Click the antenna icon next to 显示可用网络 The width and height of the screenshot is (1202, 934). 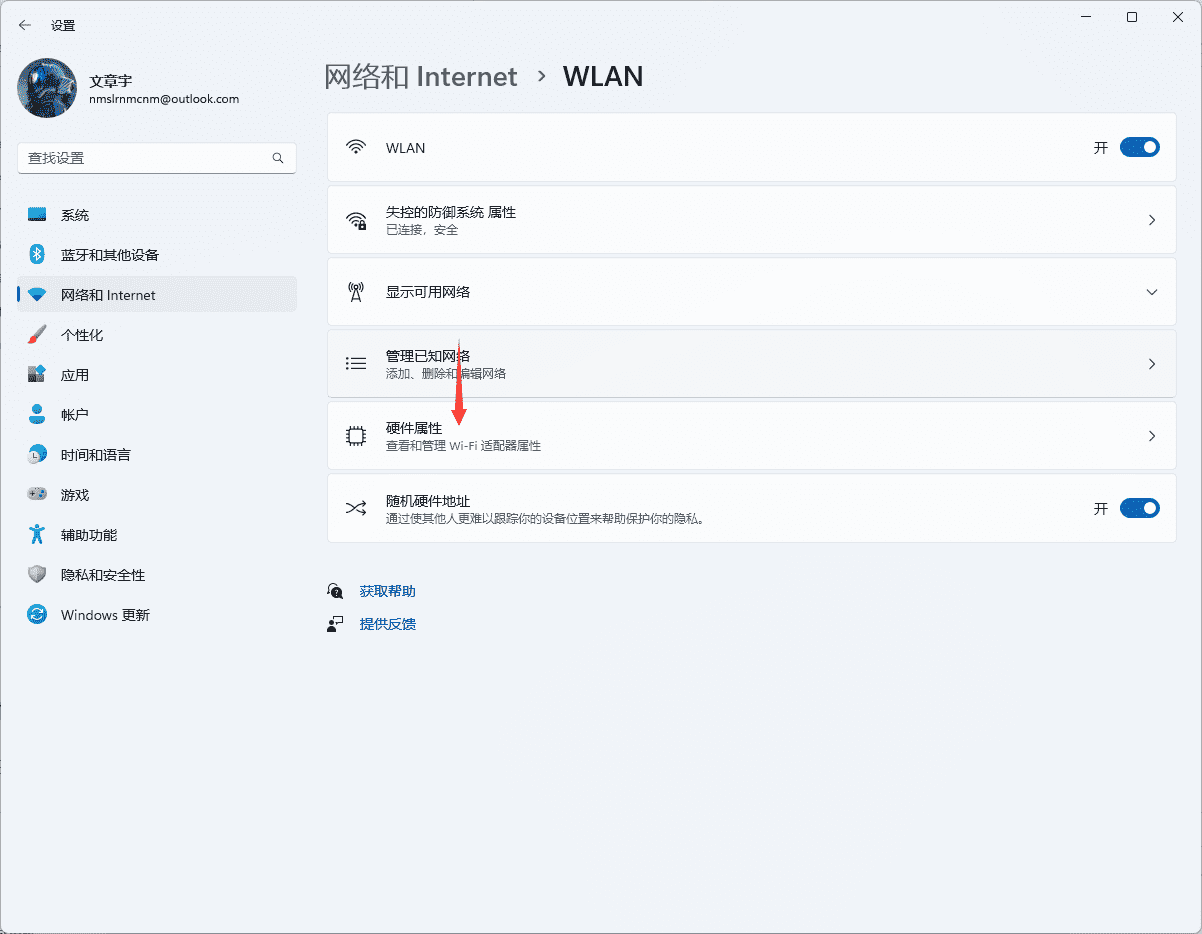point(357,291)
